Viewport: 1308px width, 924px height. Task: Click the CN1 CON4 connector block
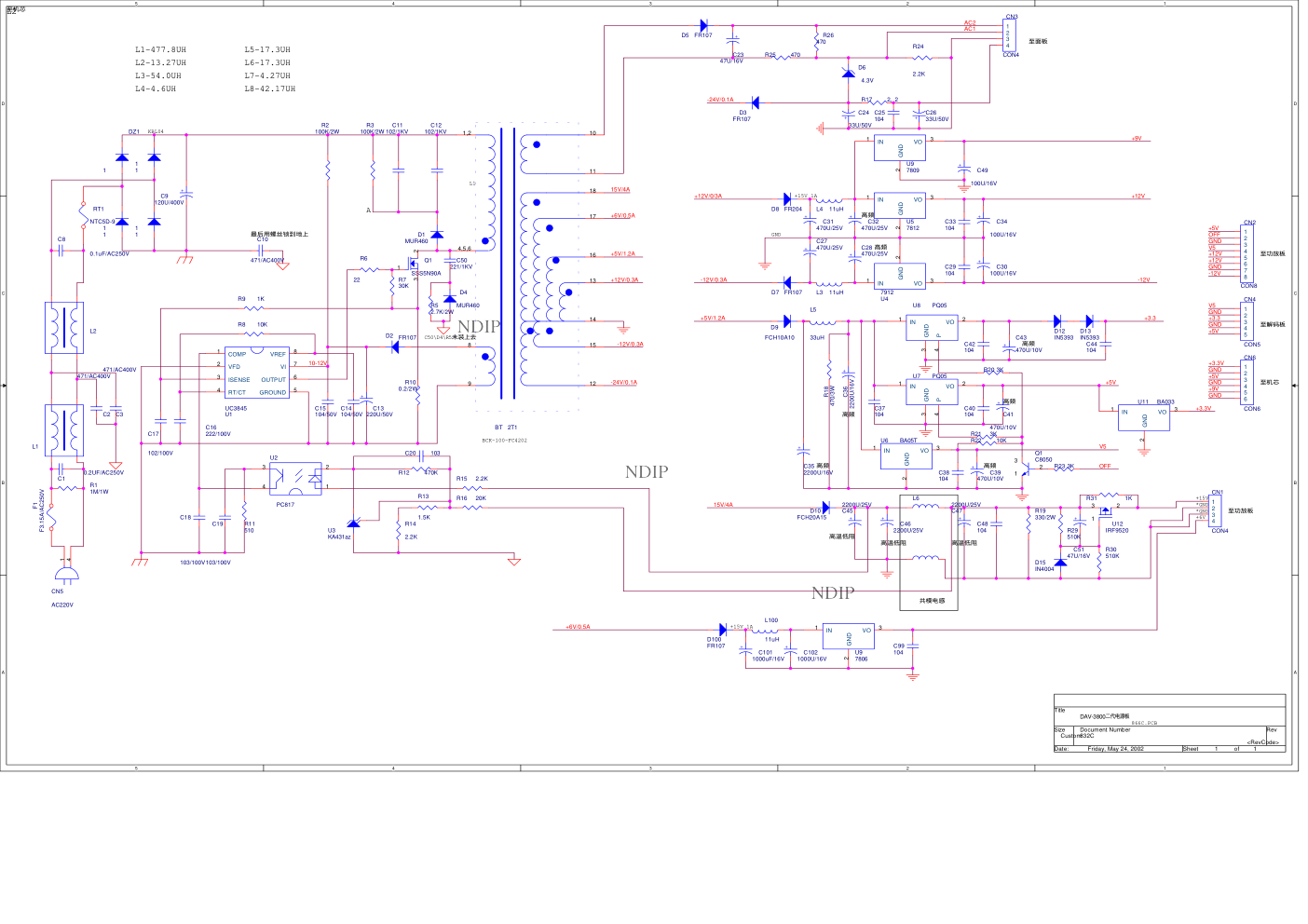point(1217,511)
